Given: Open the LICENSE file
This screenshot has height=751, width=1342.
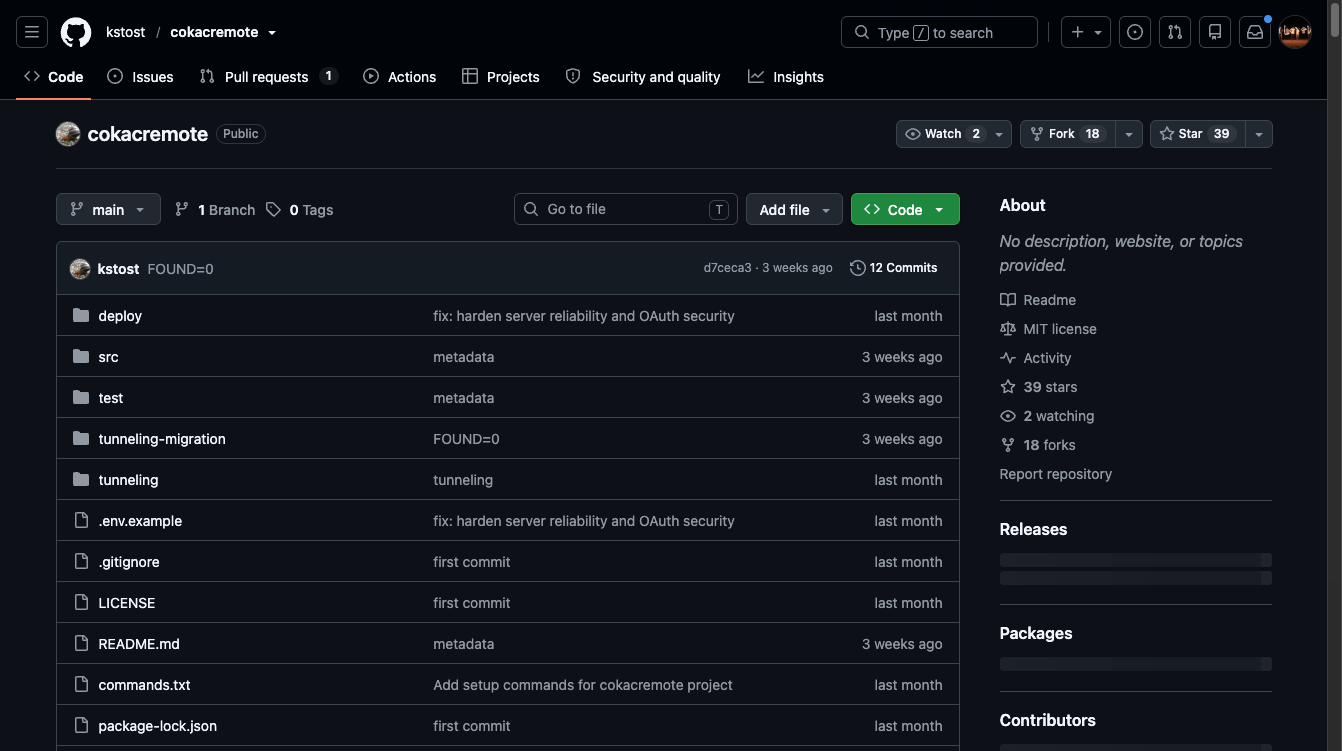Looking at the screenshot, I should click(127, 603).
